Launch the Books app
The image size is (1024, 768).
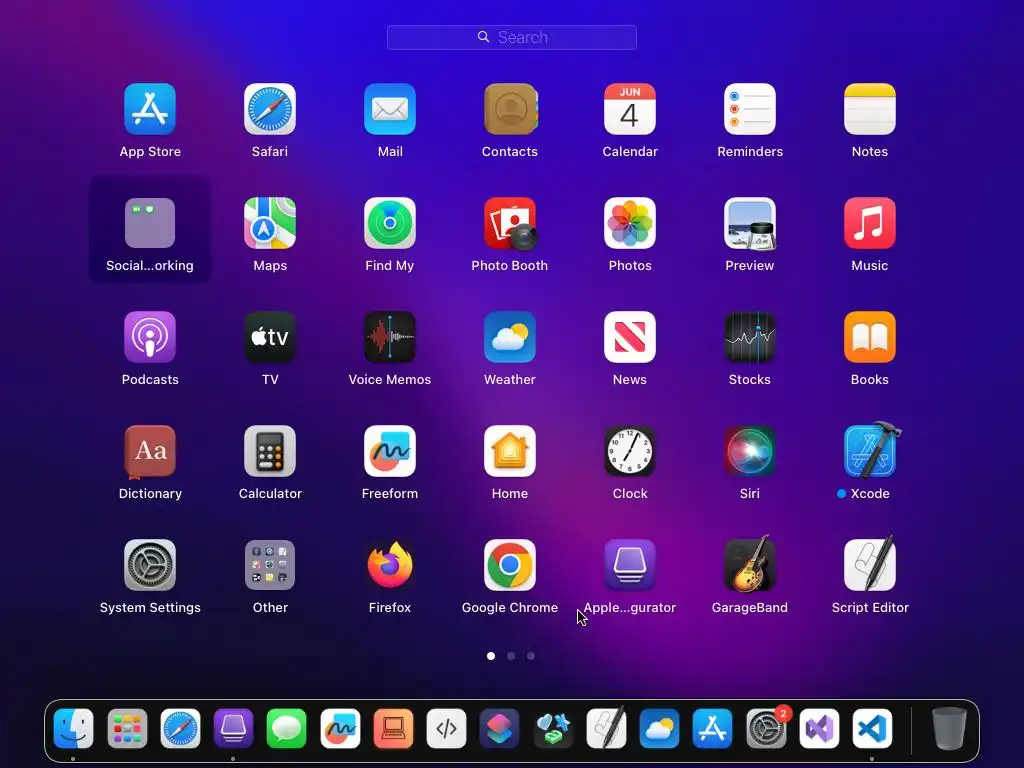click(x=870, y=337)
